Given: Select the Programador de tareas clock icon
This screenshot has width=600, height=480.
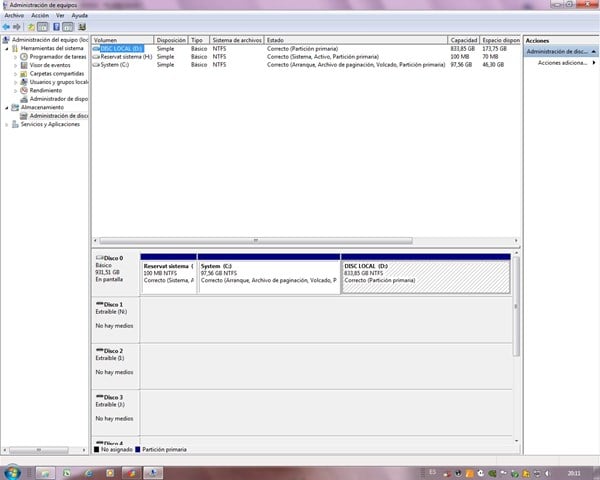Looking at the screenshot, I should click(24, 57).
